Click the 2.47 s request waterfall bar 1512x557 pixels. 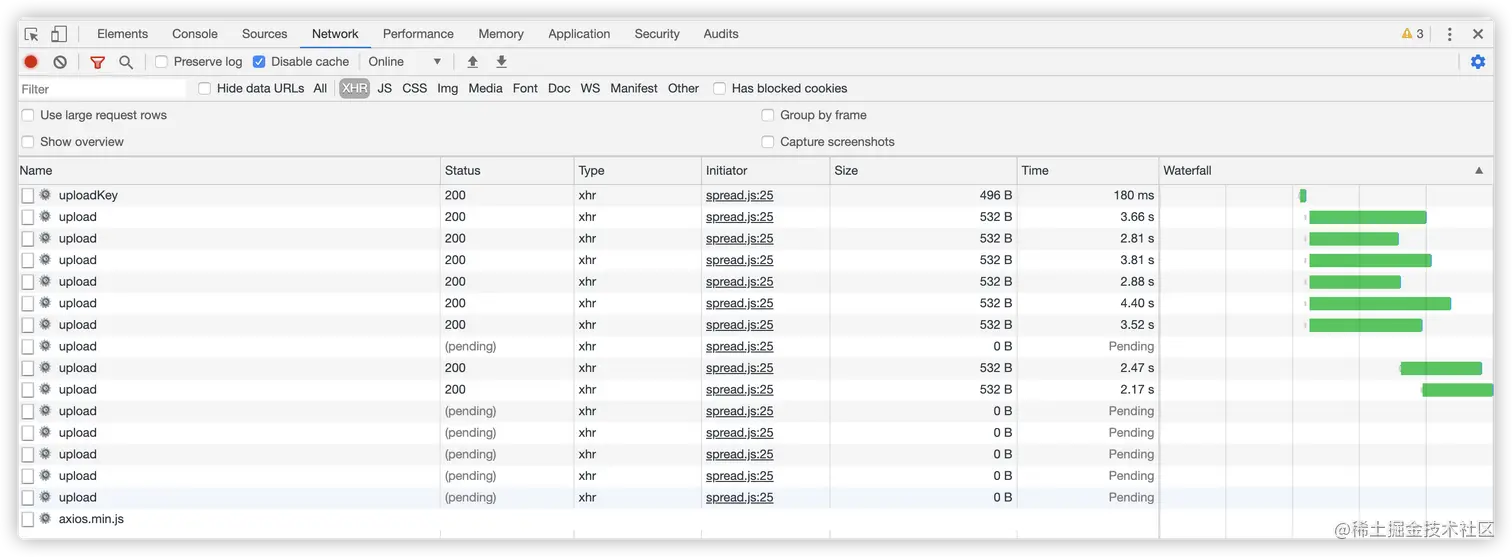(1441, 368)
